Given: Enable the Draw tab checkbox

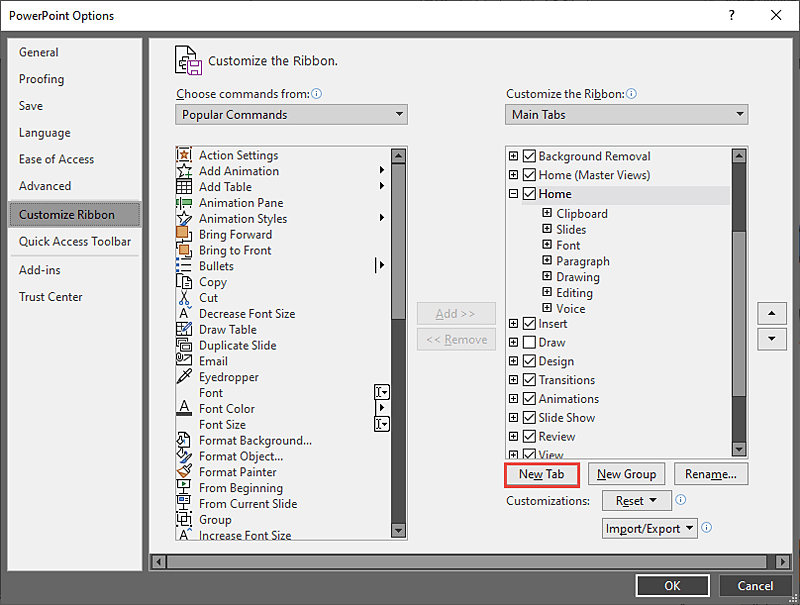Looking at the screenshot, I should [528, 342].
